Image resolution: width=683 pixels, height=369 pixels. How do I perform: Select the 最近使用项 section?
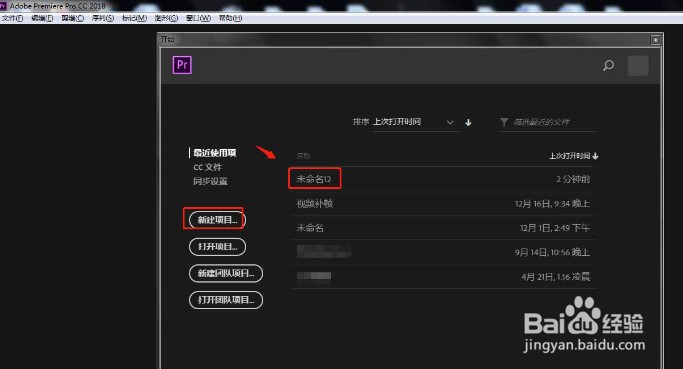(x=214, y=153)
